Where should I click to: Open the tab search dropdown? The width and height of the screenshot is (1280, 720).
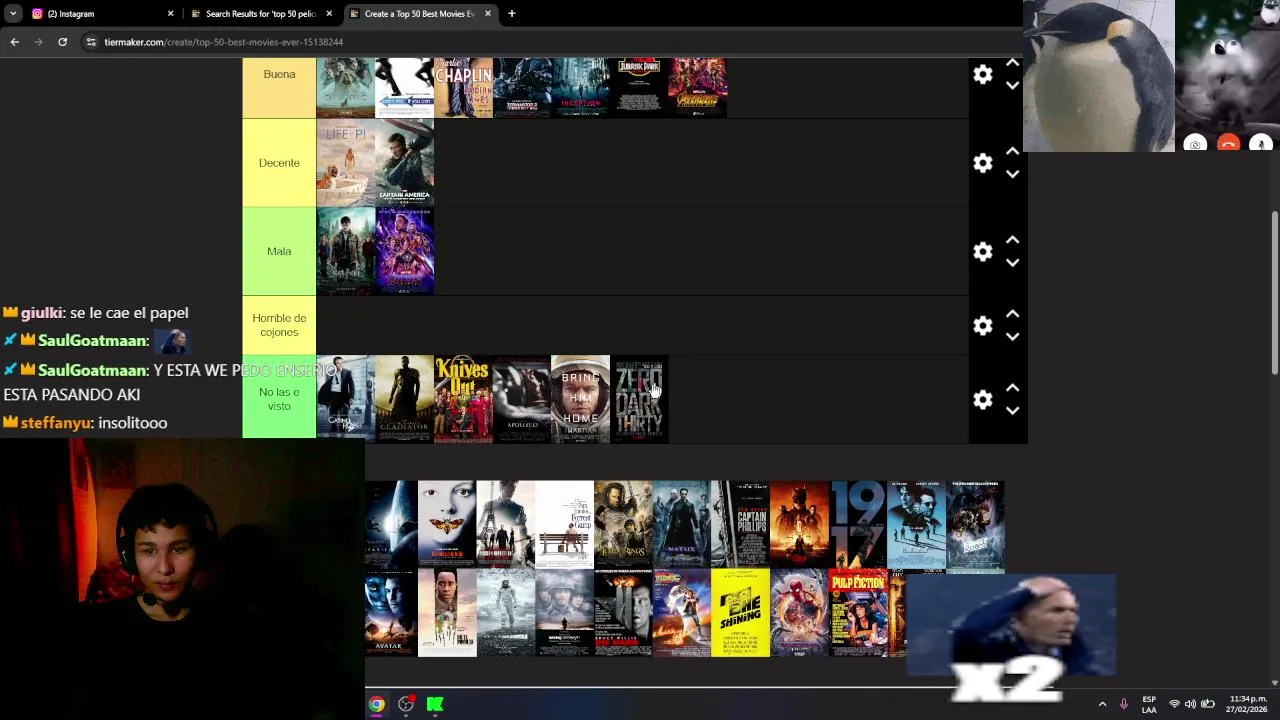tap(13, 14)
